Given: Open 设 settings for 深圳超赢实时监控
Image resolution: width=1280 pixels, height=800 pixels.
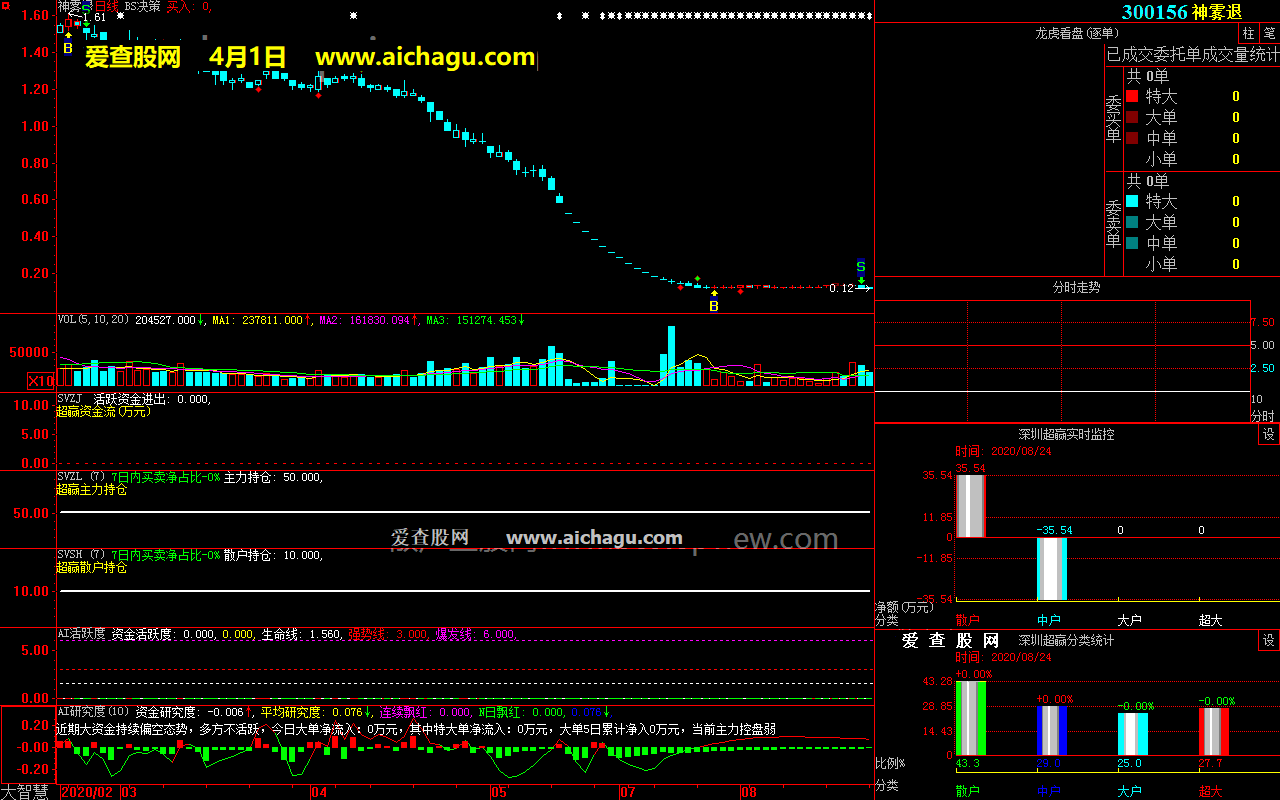Looking at the screenshot, I should click(x=1269, y=434).
